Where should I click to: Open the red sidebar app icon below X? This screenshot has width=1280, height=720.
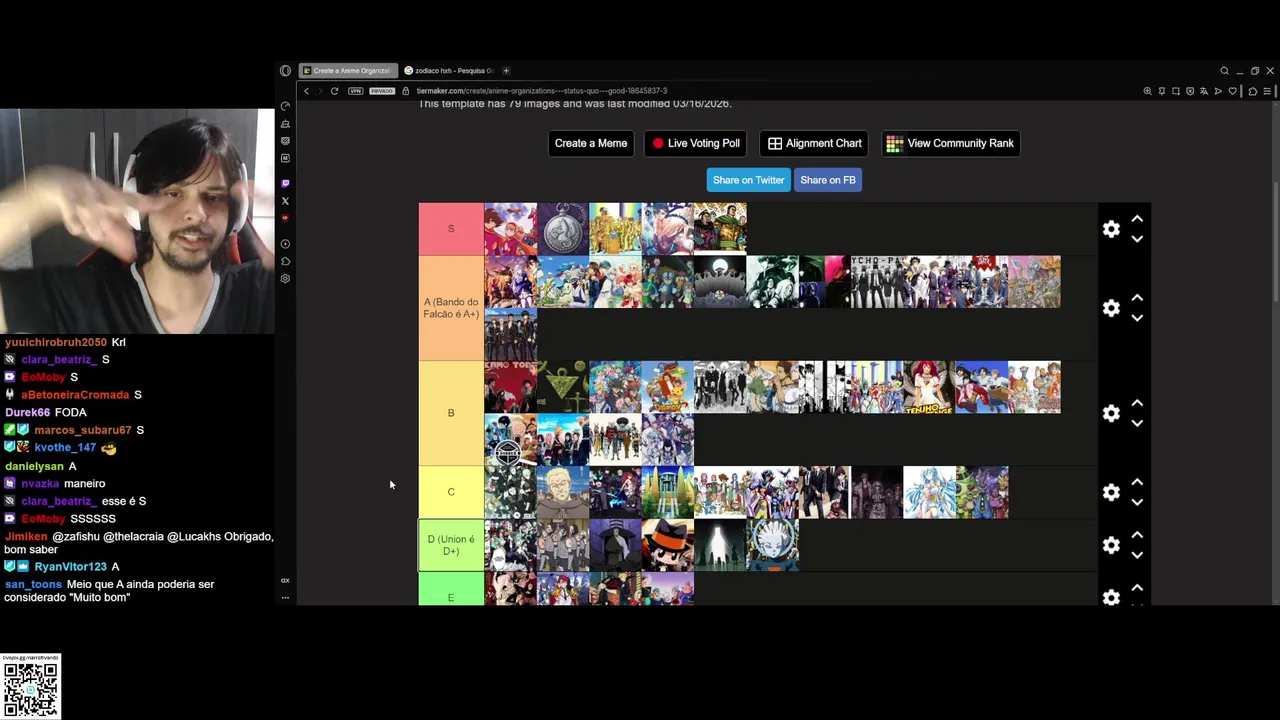(x=285, y=218)
